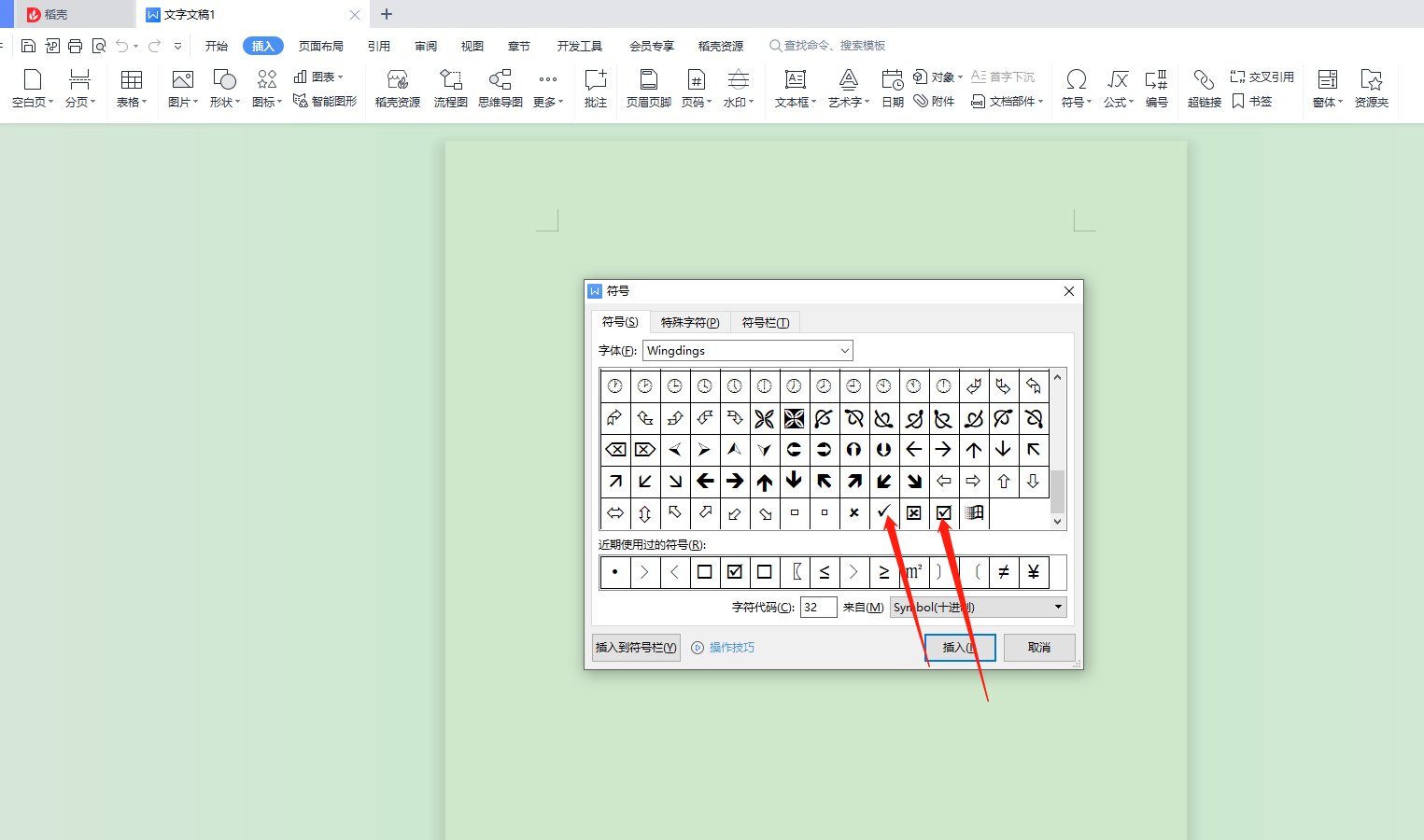Click the search commands (查找命令) box

coord(827,45)
